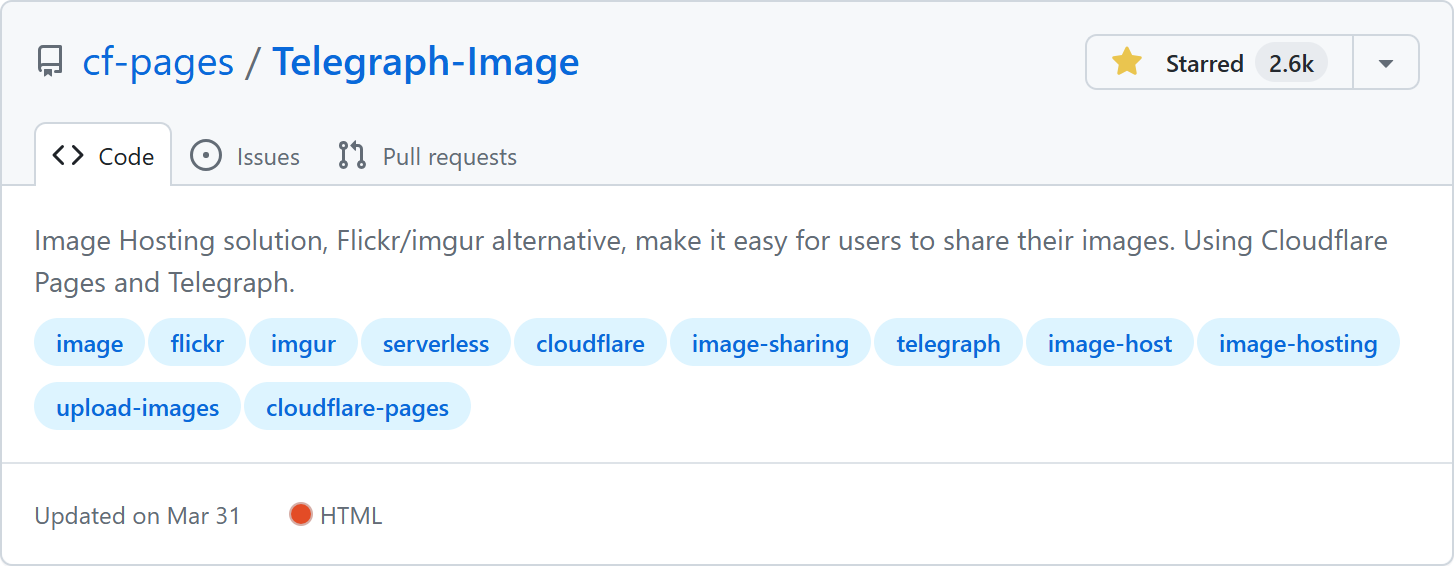
Task: Click the Pull requests branch icon
Action: click(x=352, y=156)
